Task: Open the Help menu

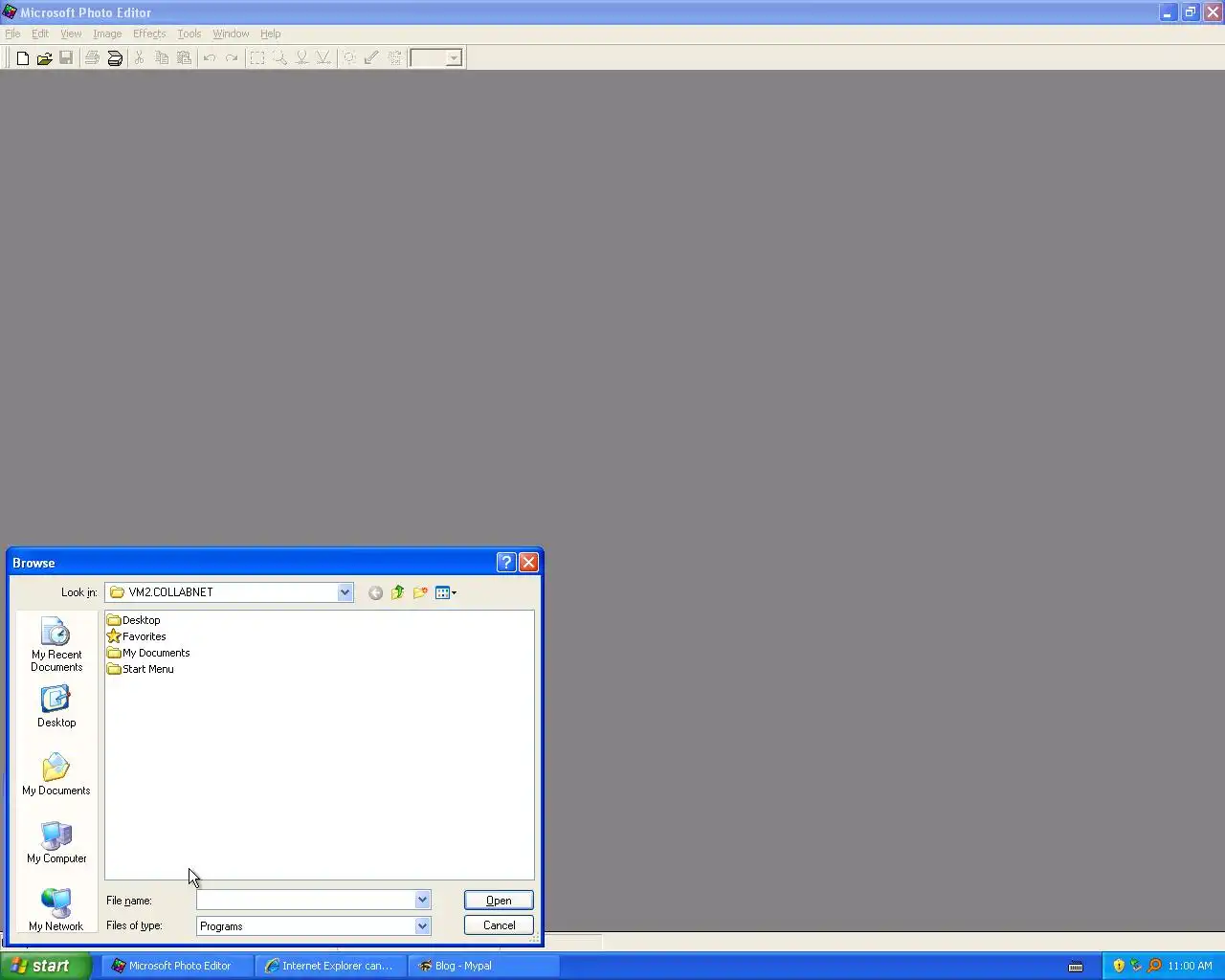Action: pyautogui.click(x=271, y=33)
